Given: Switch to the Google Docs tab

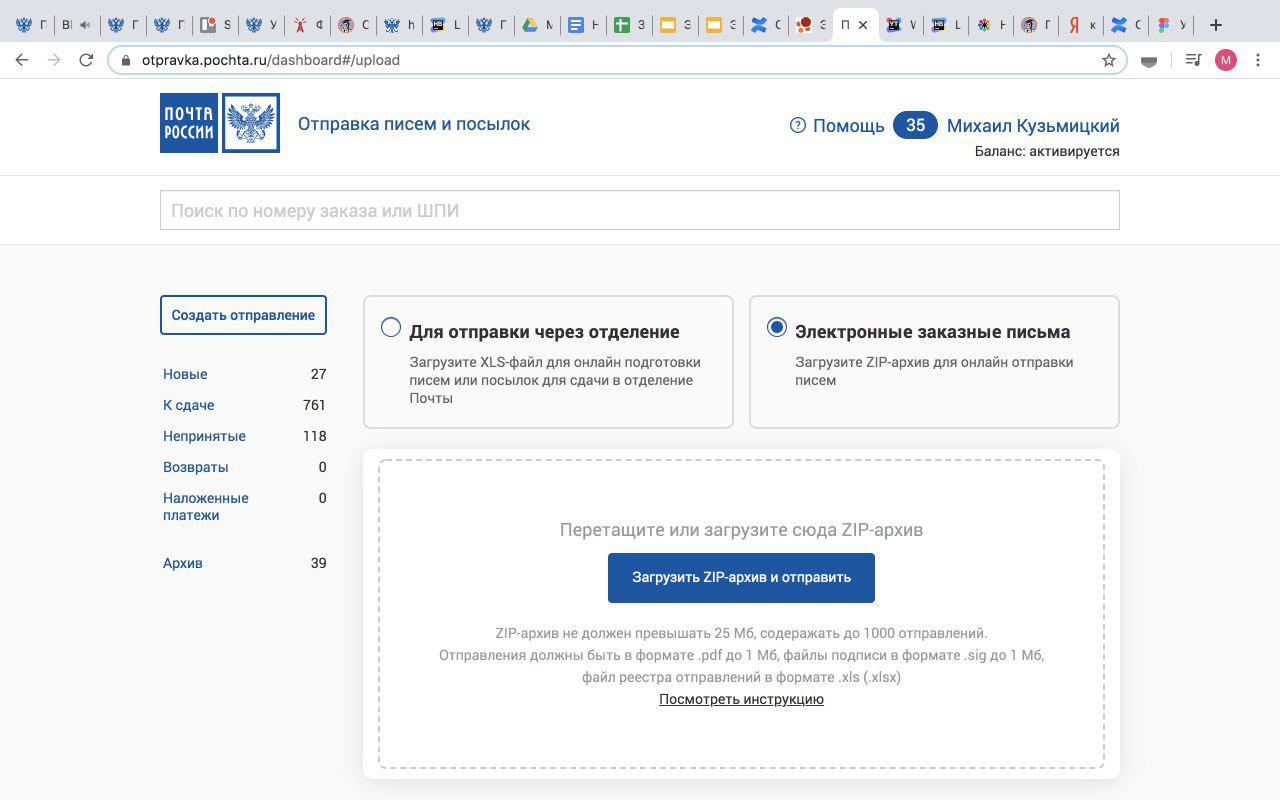Looking at the screenshot, I should coord(575,25).
